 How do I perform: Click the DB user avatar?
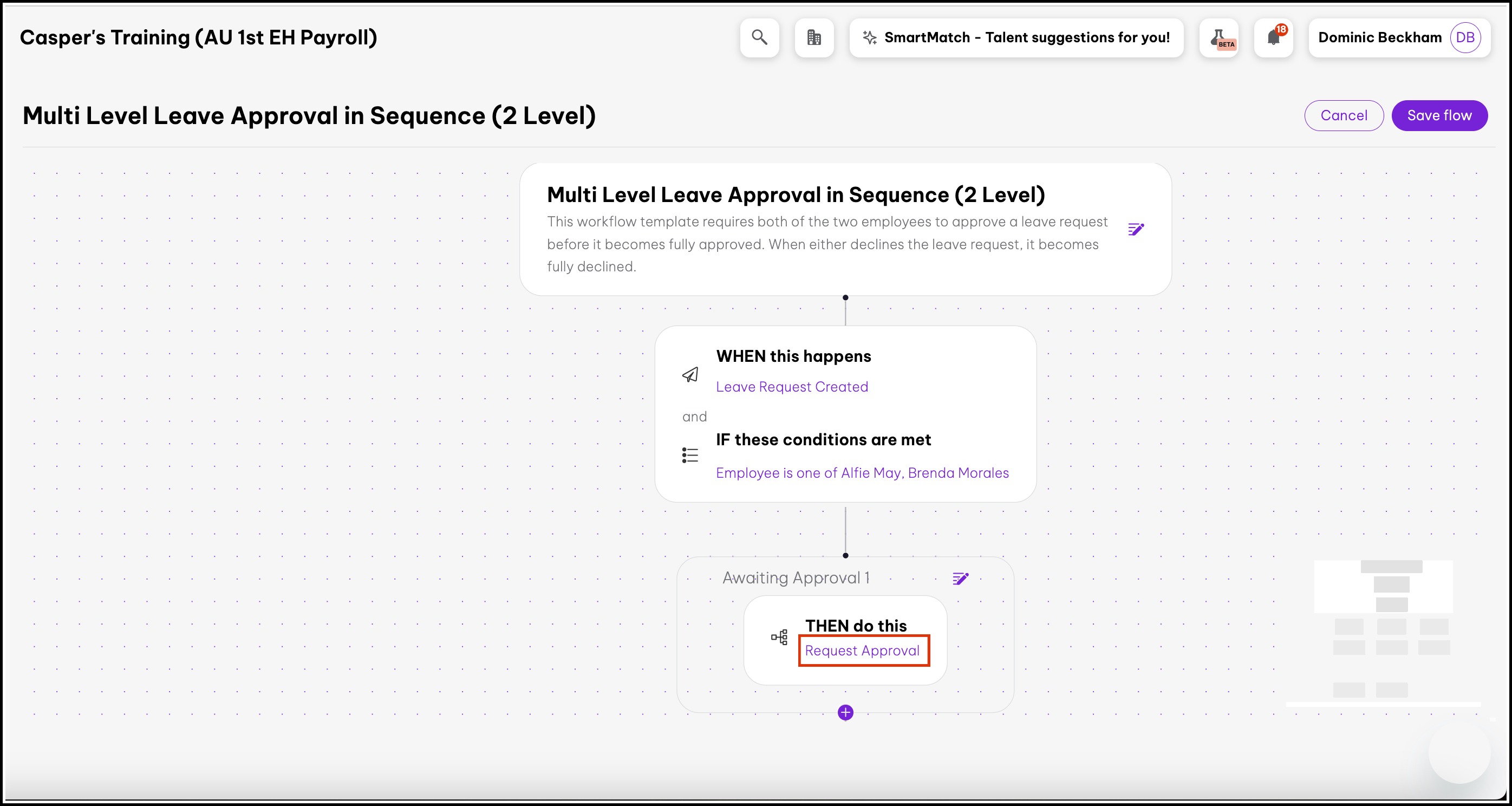coord(1465,37)
